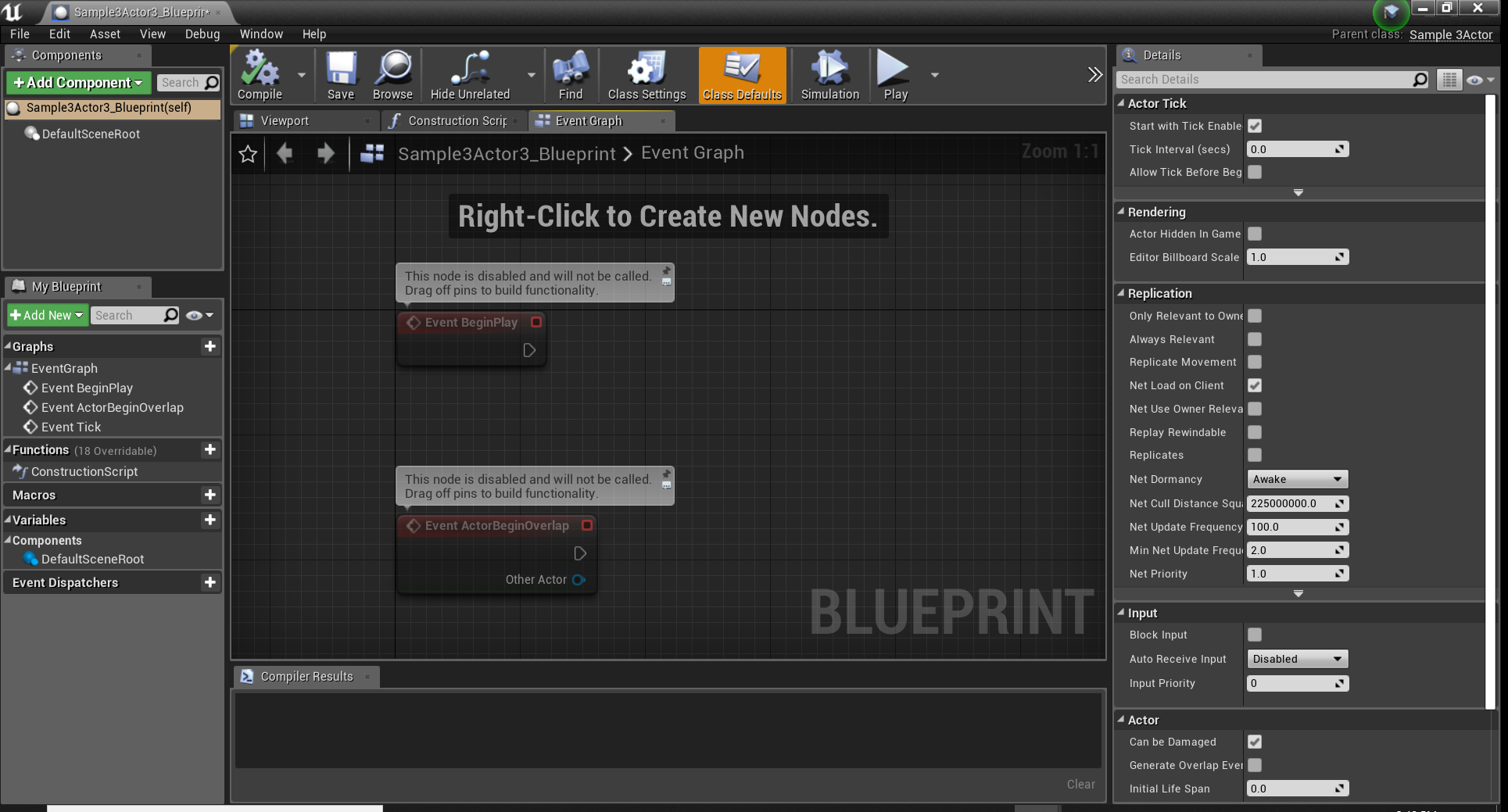Viewport: 1508px width, 812px height.
Task: Click Hide Unrelated toolbar icon
Action: pos(470,75)
